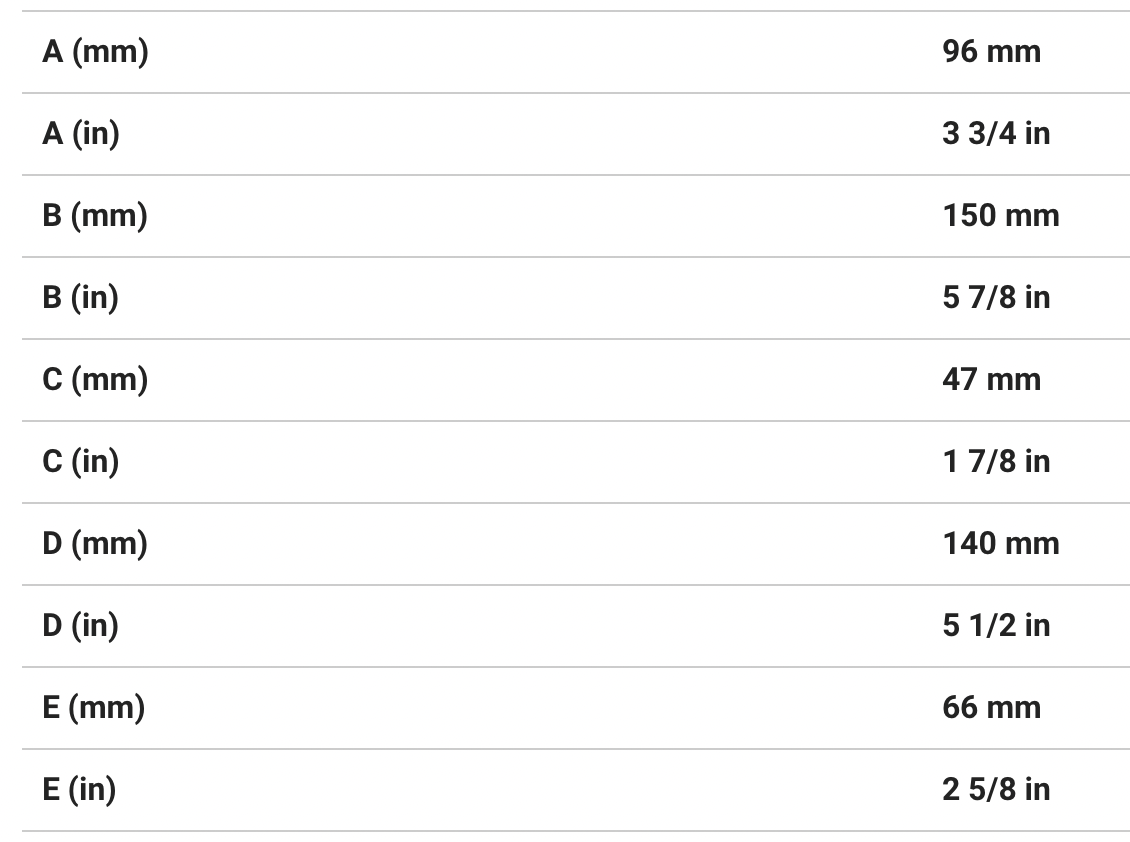The width and height of the screenshot is (1130, 842).
Task: Click the B (in) row label
Action: [80, 297]
